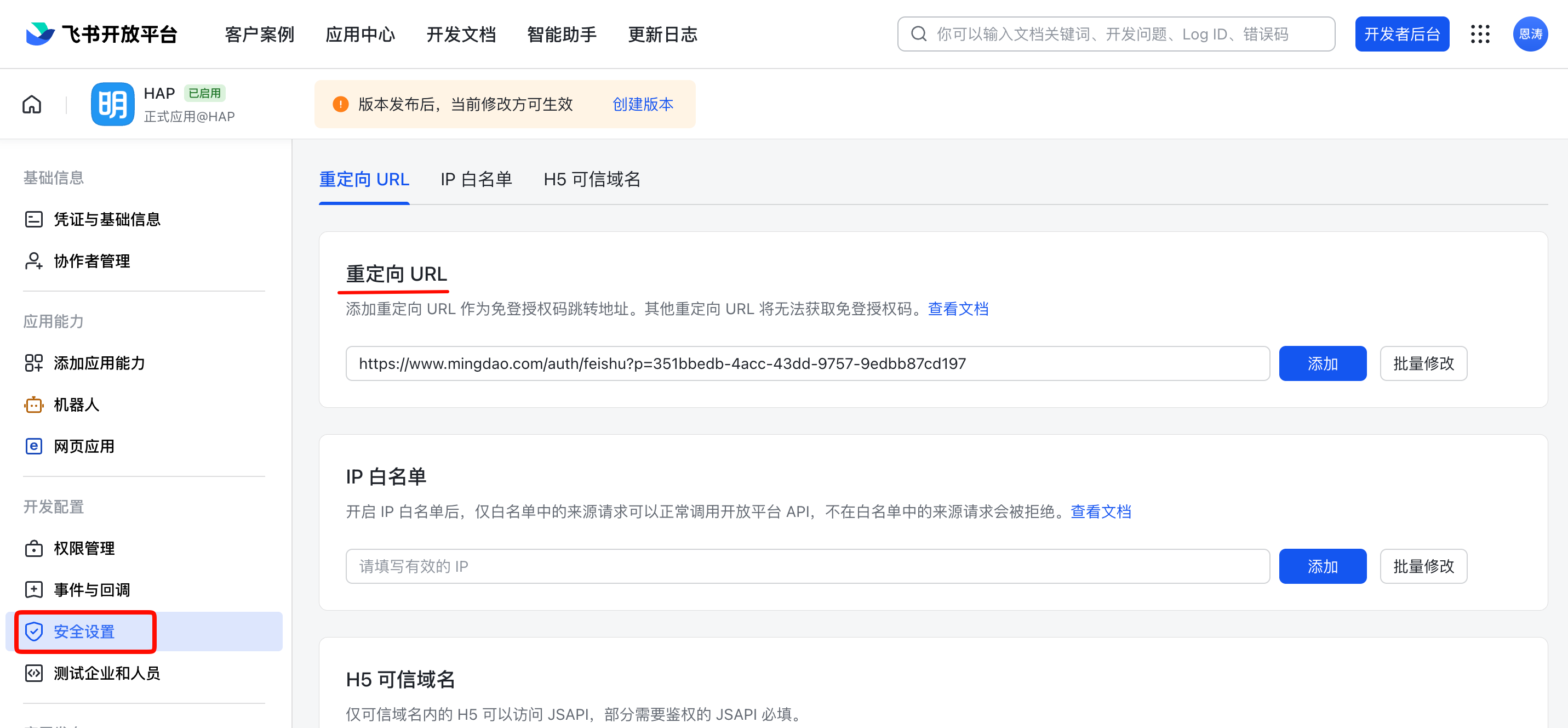Screen dimensions: 1568x728
Task: Open 开发文档 in top navigation
Action: (461, 34)
